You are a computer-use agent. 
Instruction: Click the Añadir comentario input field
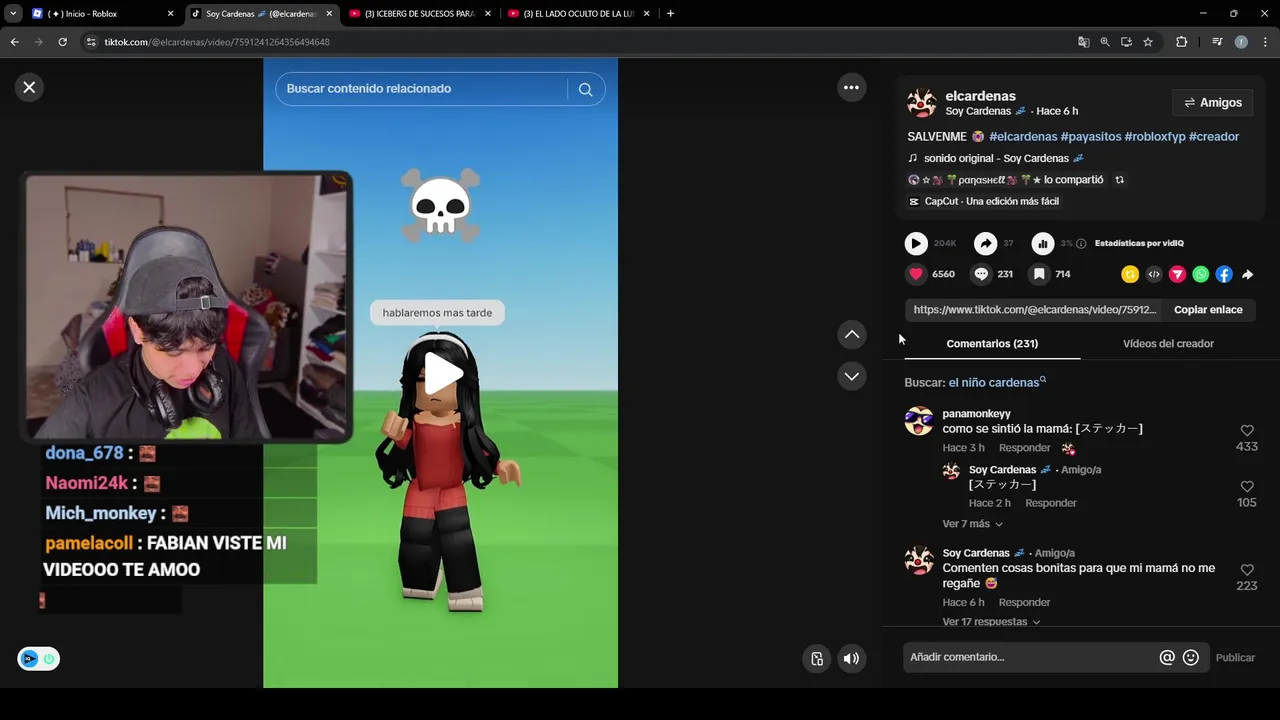coord(1030,657)
